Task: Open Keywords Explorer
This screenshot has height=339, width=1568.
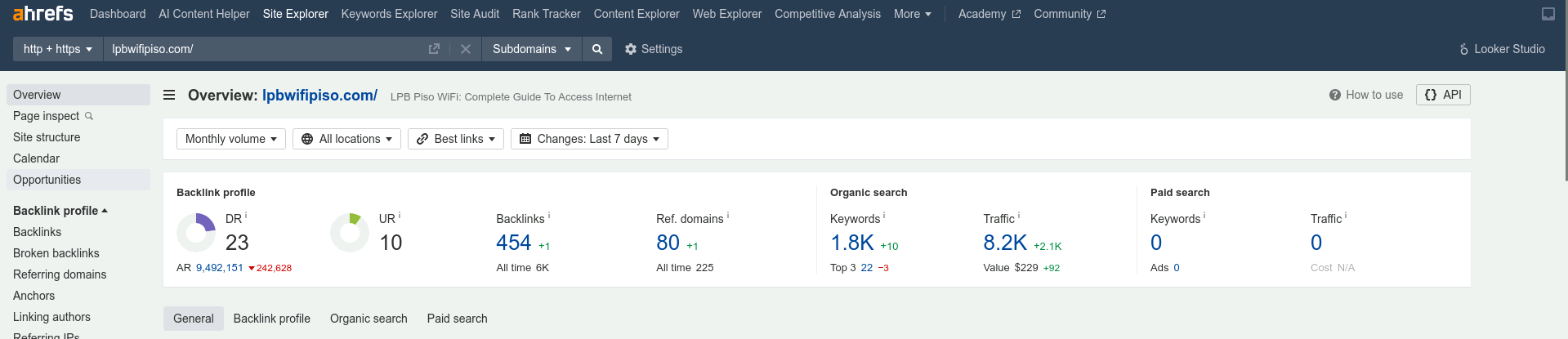Action: (x=389, y=14)
